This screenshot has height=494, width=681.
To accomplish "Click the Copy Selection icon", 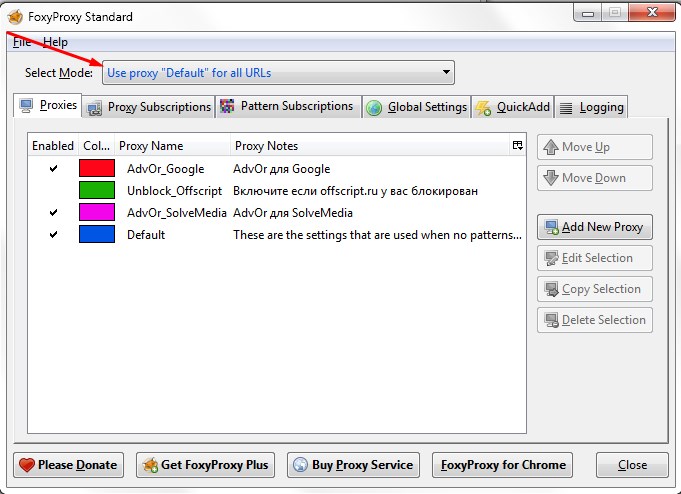I will pyautogui.click(x=552, y=289).
